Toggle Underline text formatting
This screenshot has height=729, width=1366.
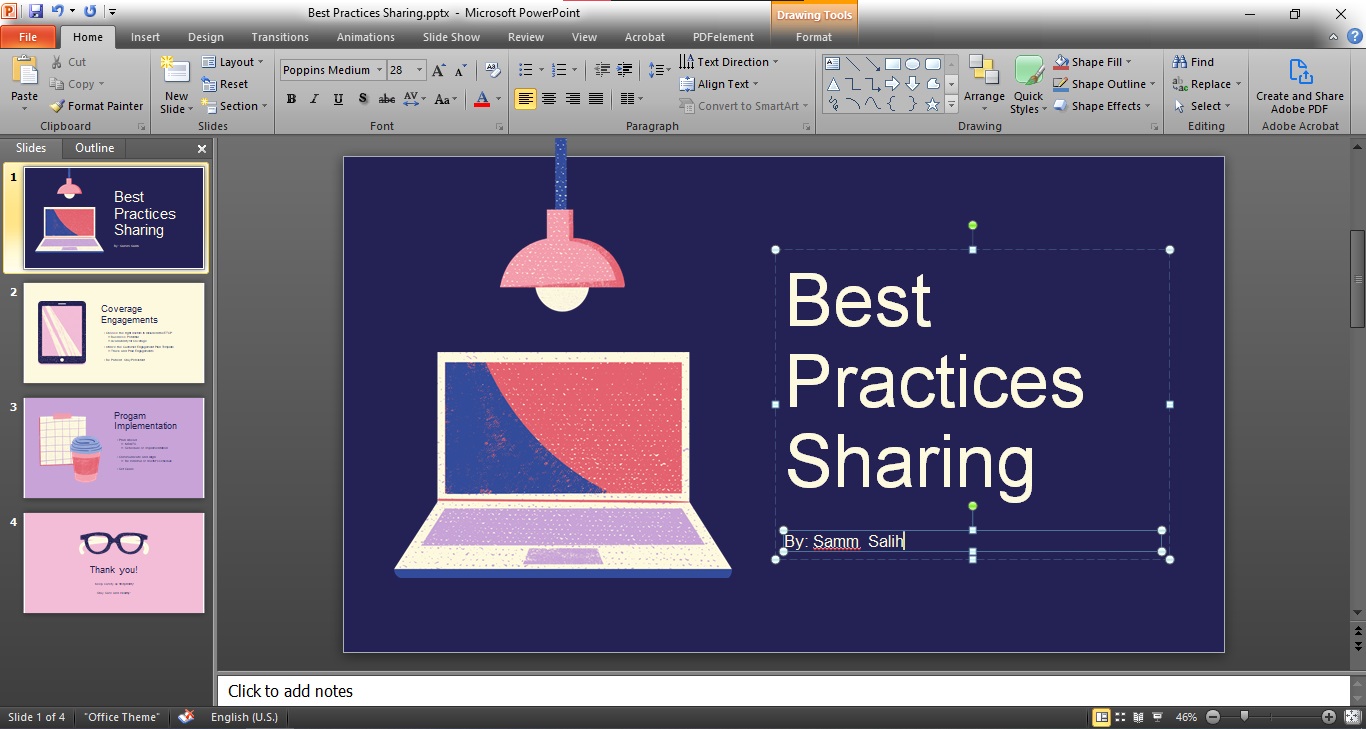coord(338,99)
